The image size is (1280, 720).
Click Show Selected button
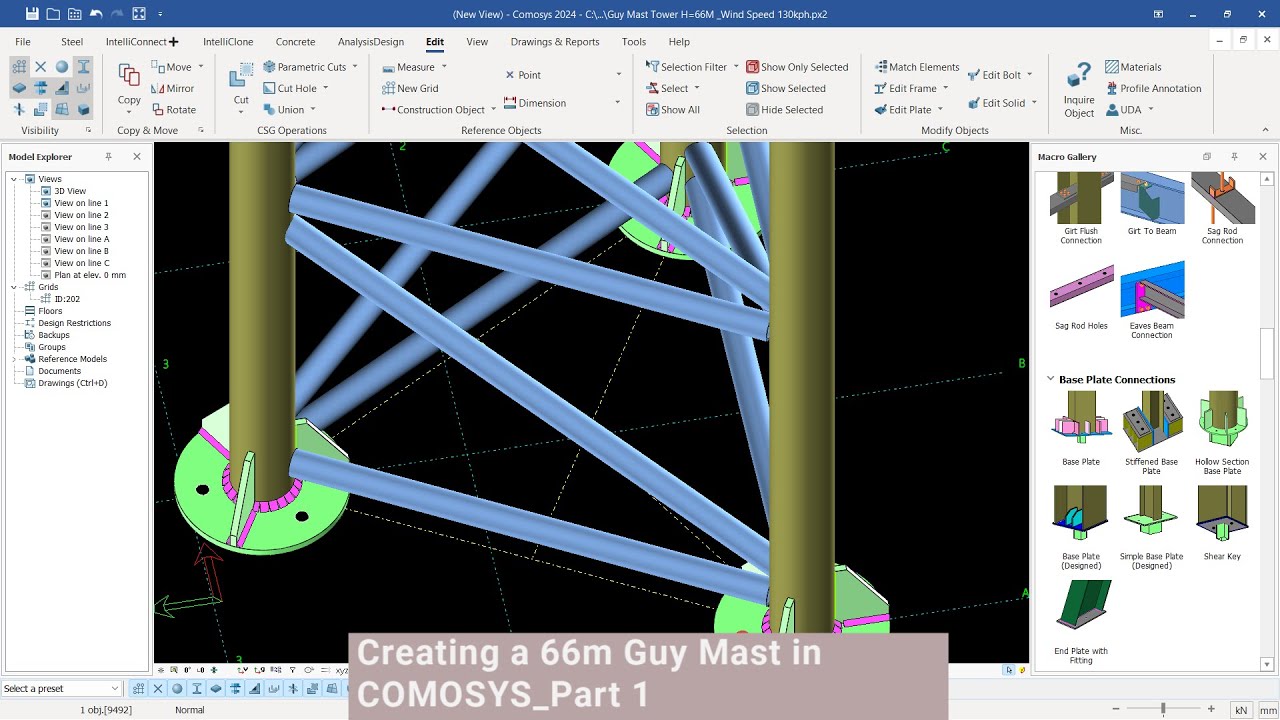click(x=786, y=88)
